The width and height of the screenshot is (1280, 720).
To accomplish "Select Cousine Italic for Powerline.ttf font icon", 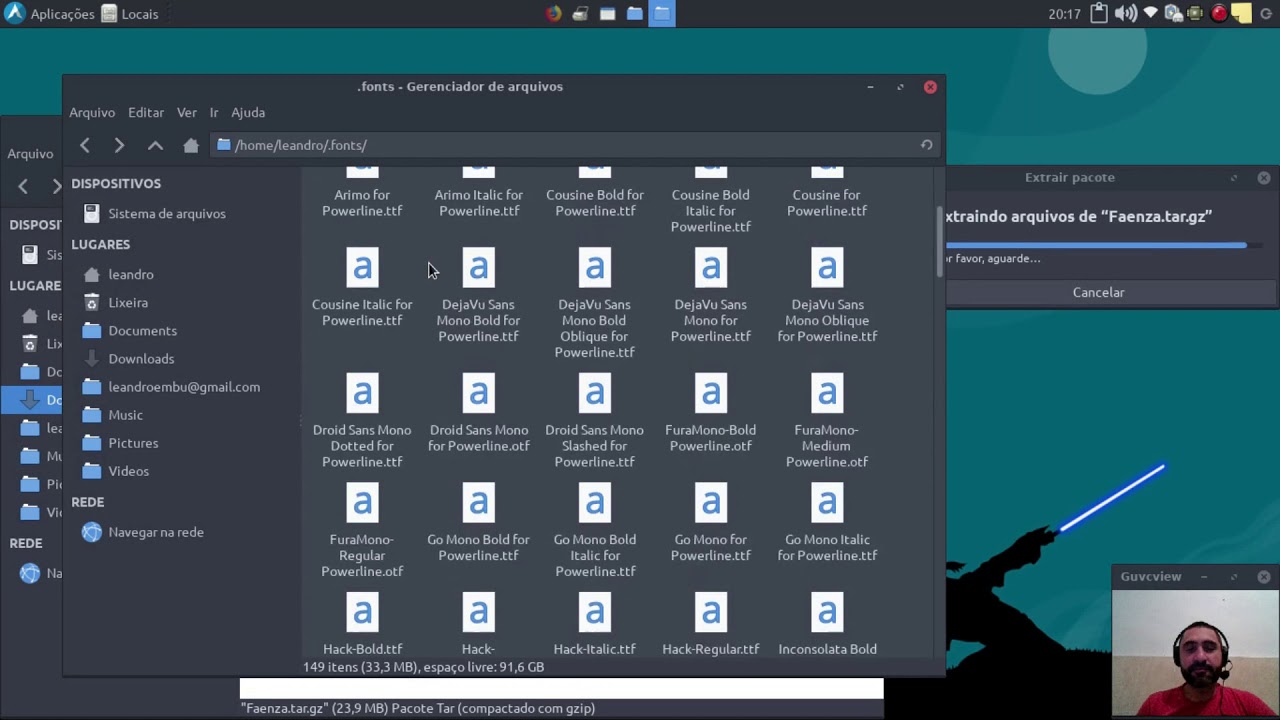I will tap(362, 268).
